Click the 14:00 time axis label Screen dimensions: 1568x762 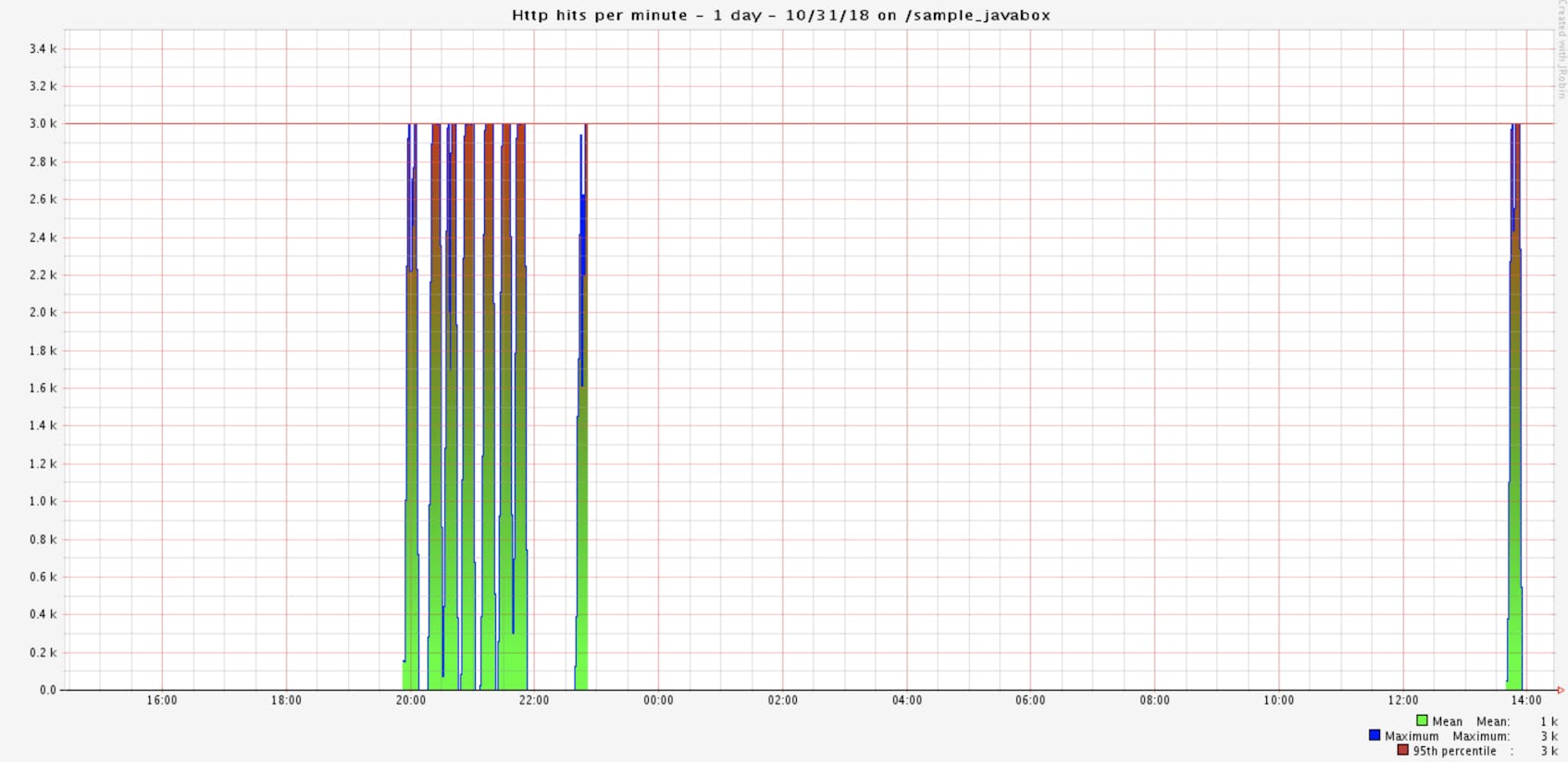click(1526, 701)
